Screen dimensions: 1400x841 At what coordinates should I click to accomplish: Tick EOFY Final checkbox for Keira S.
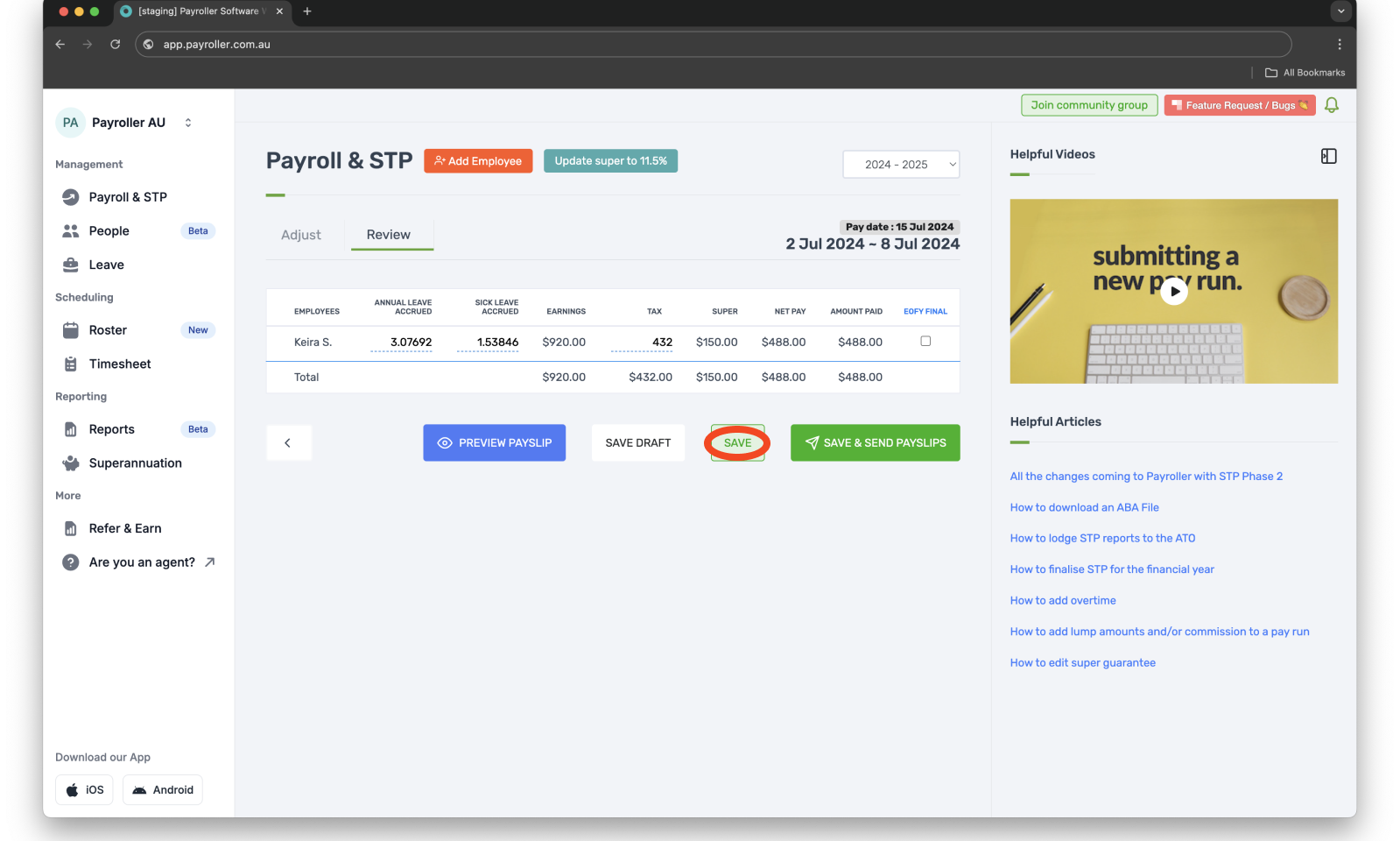click(x=925, y=342)
